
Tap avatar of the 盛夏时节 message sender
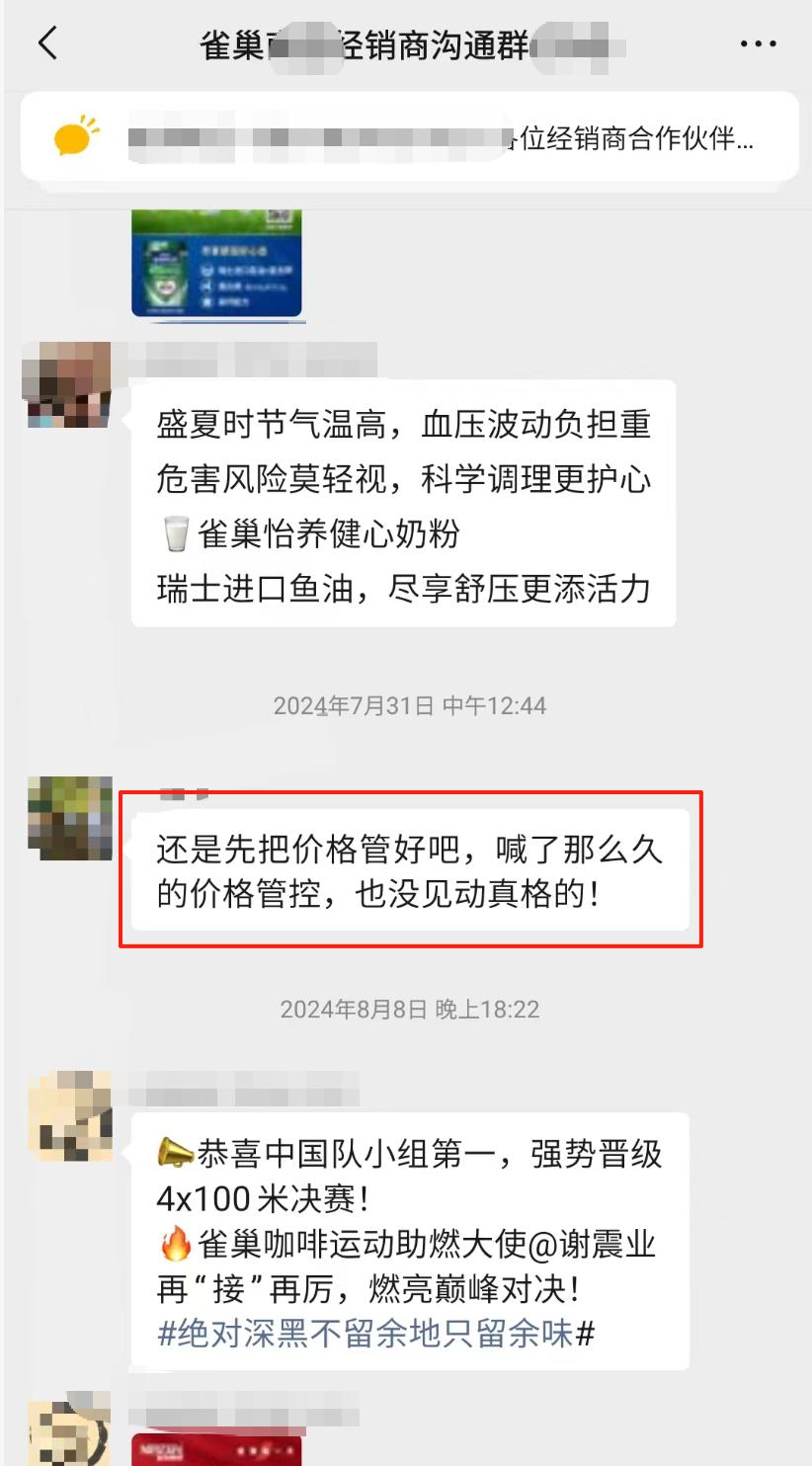coord(69,384)
